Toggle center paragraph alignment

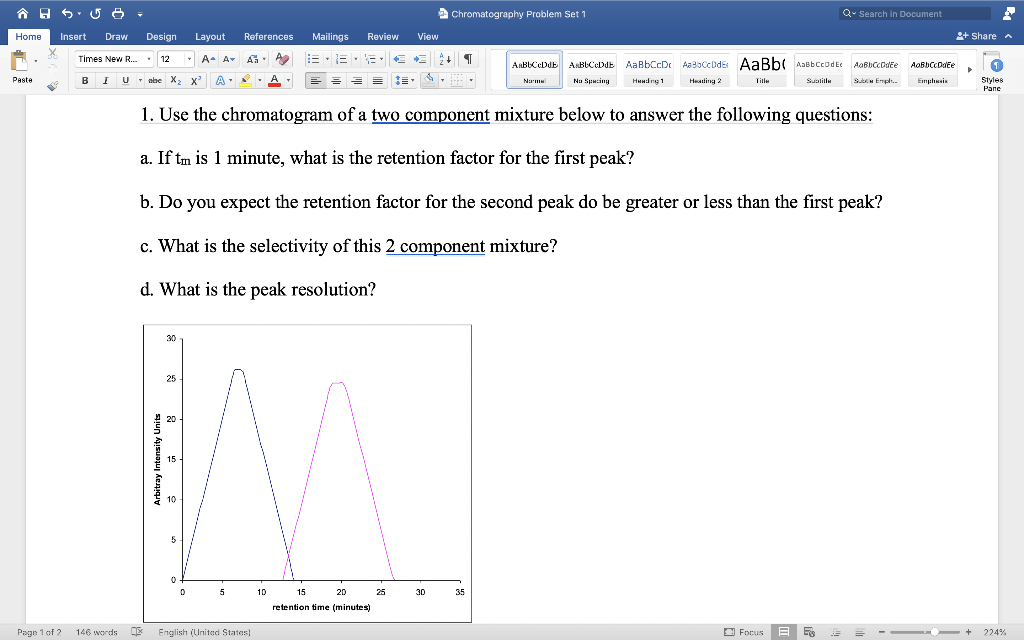tap(334, 81)
